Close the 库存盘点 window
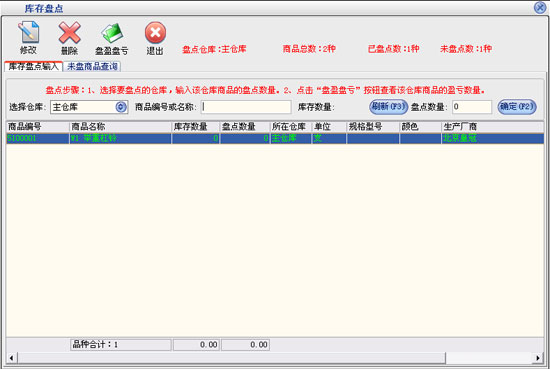The width and height of the screenshot is (550, 369). point(540,7)
